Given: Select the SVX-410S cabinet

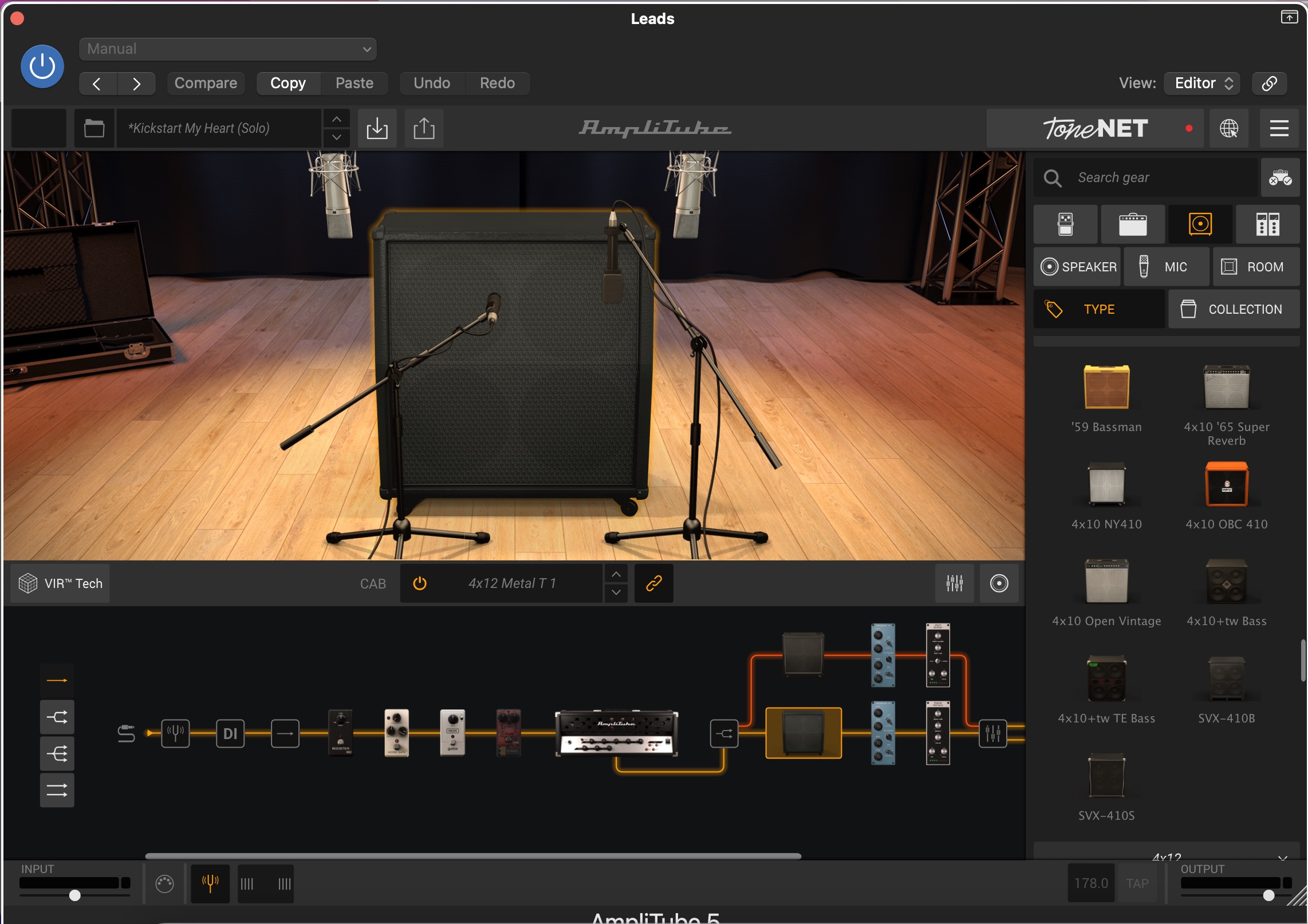Looking at the screenshot, I should (x=1106, y=788).
